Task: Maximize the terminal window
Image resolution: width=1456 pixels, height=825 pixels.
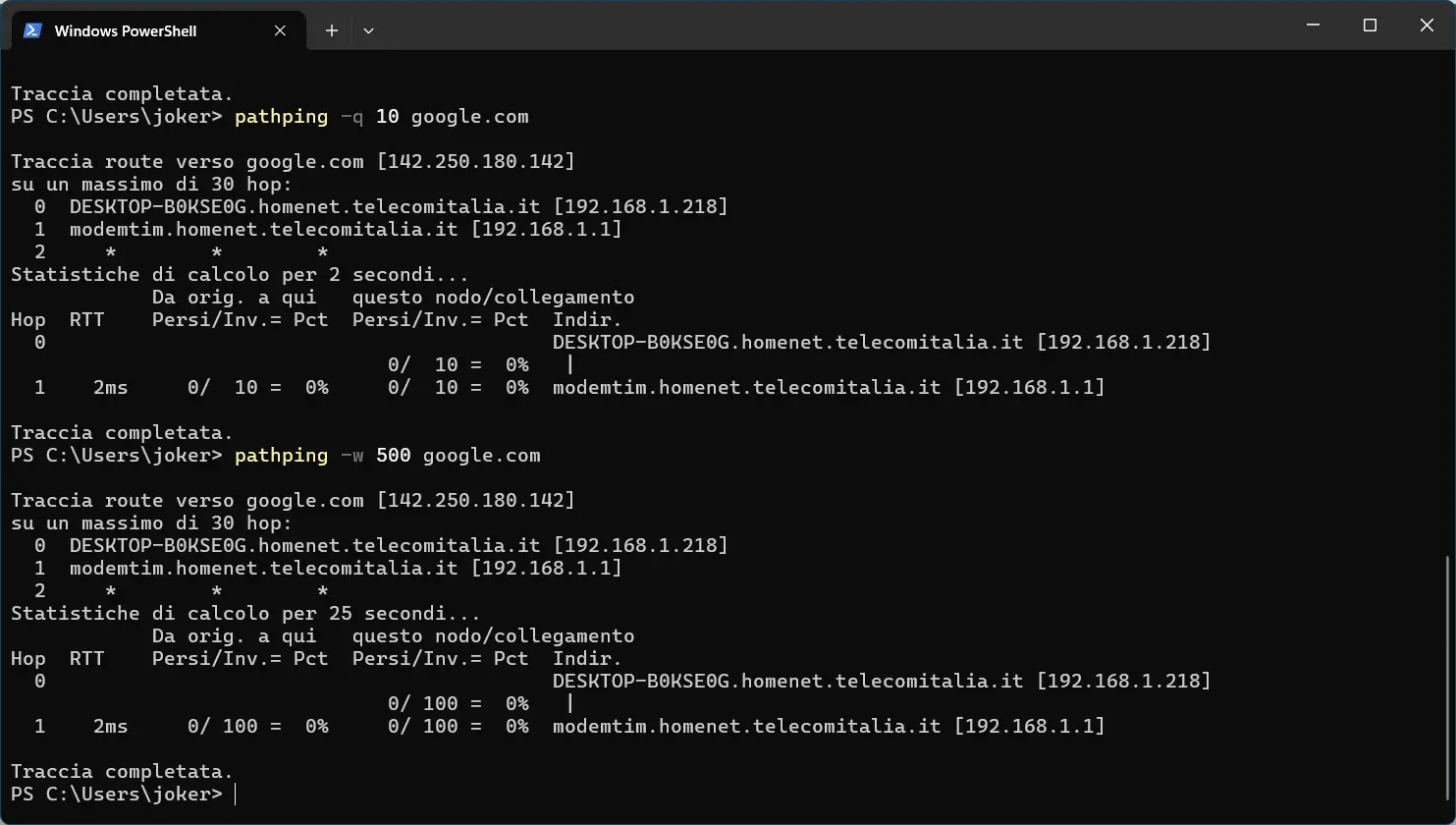Action: pos(1370,26)
